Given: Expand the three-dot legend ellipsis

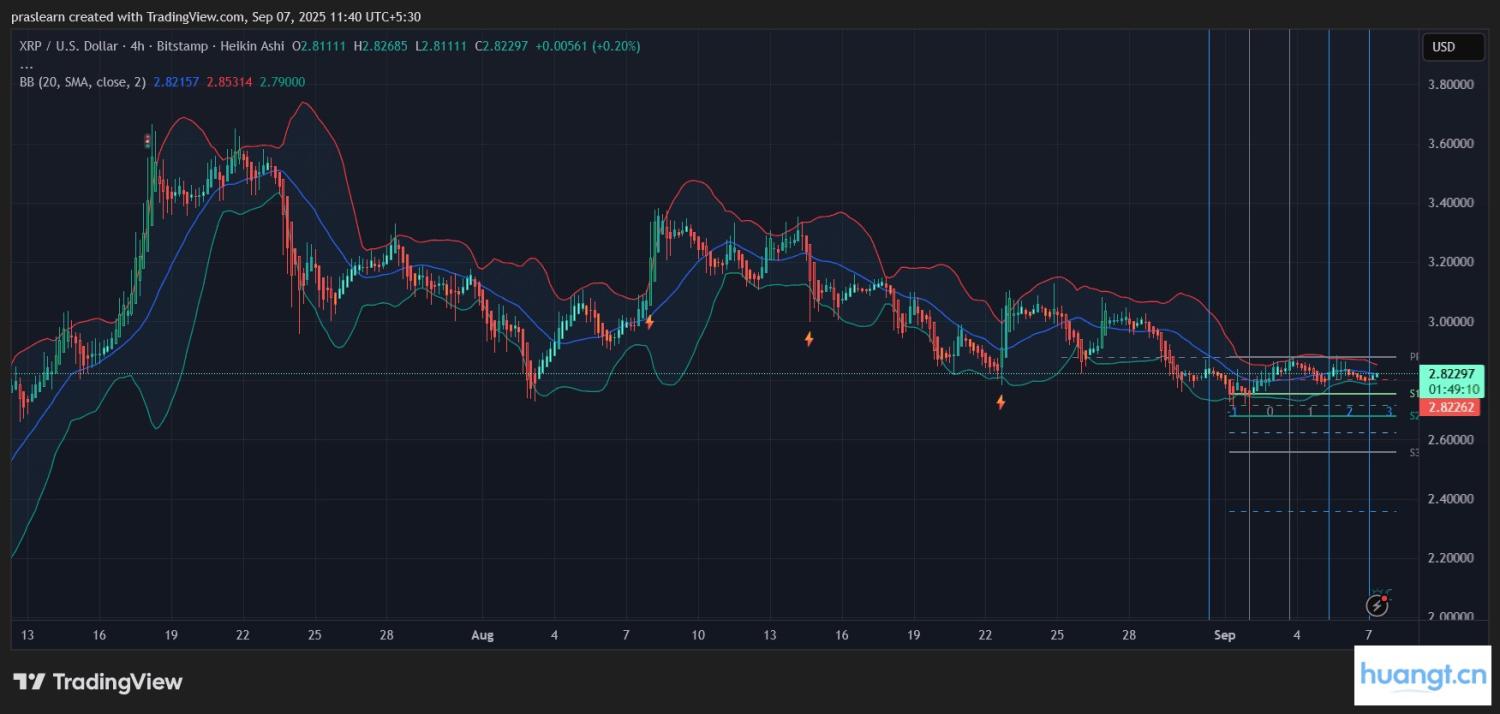Looking at the screenshot, I should [x=26, y=65].
